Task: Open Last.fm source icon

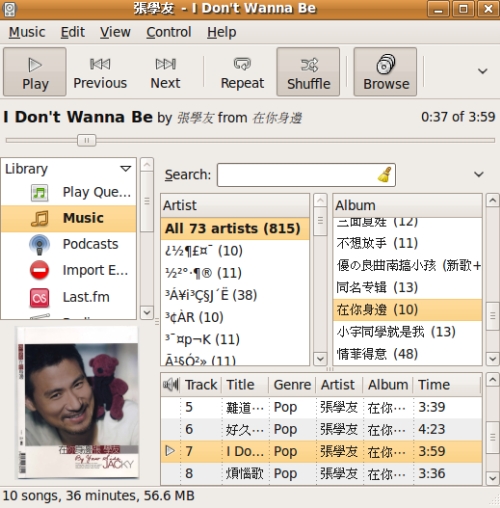Action: coord(39,297)
